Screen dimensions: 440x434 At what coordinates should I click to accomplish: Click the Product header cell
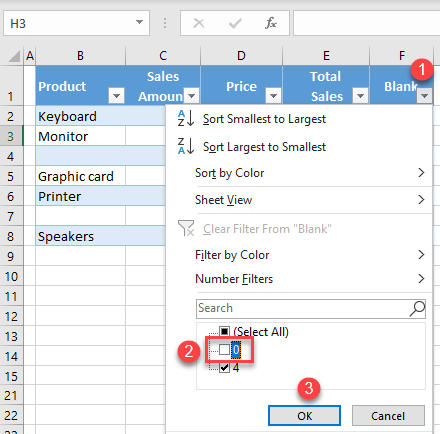point(80,85)
